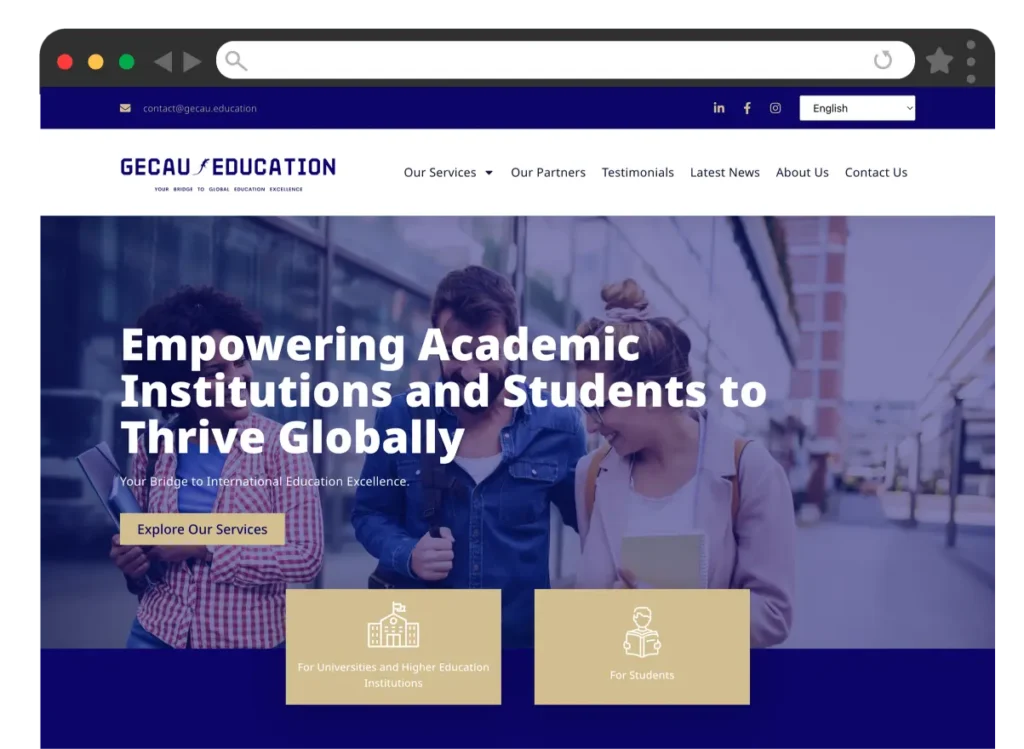The image size is (1024, 749).
Task: Open the Instagram social icon
Action: tap(775, 108)
